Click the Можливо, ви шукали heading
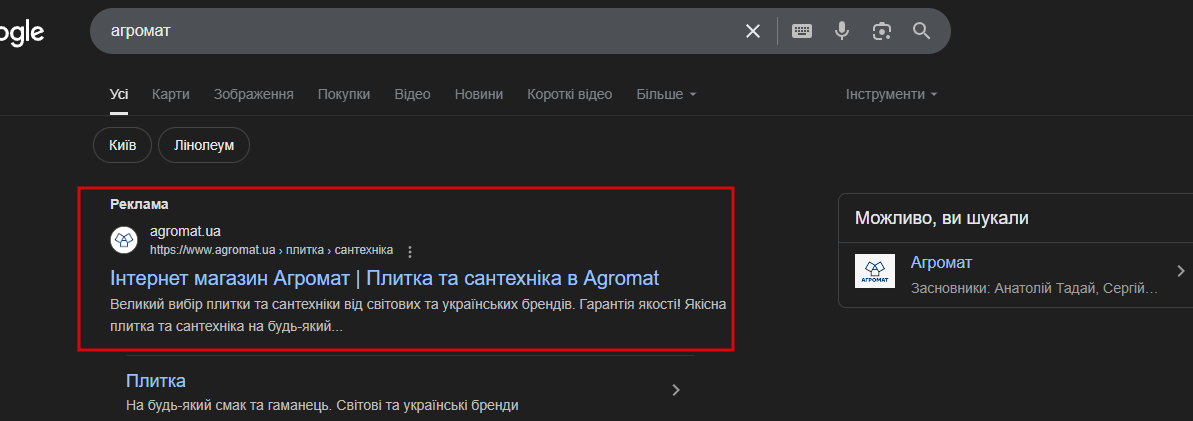 pyautogui.click(x=941, y=218)
